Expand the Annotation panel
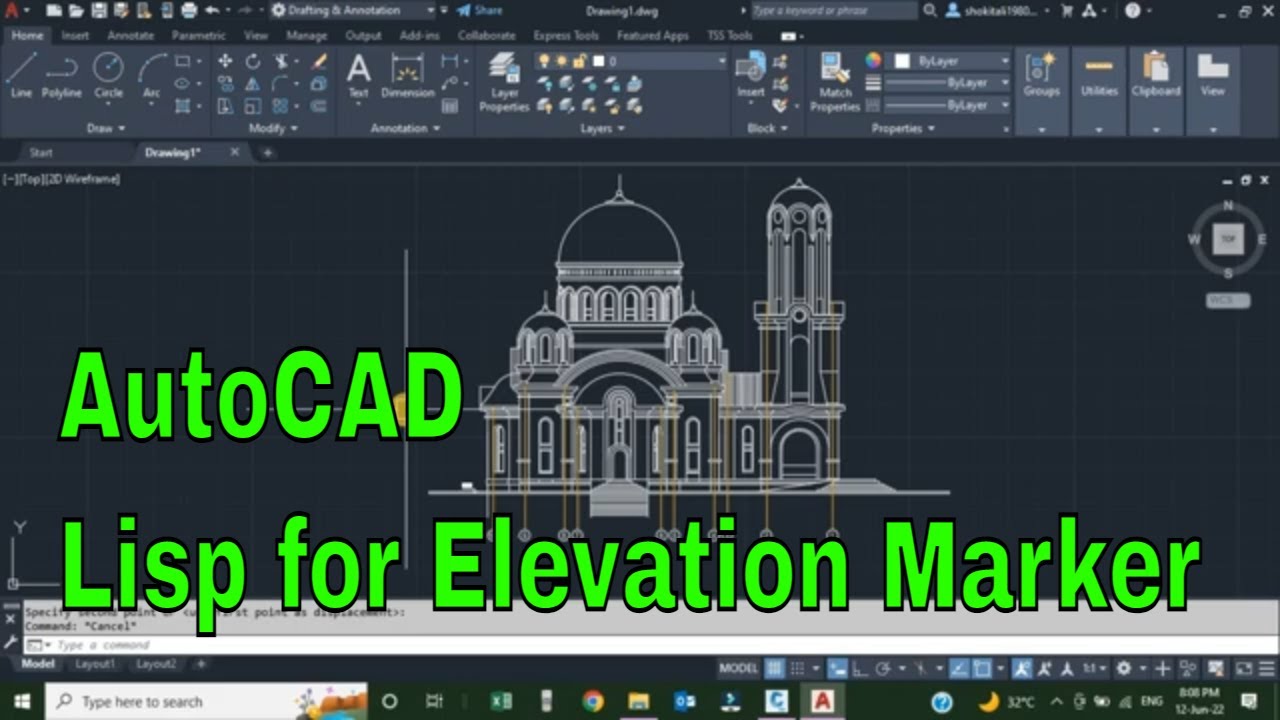The width and height of the screenshot is (1280, 720). pos(405,128)
